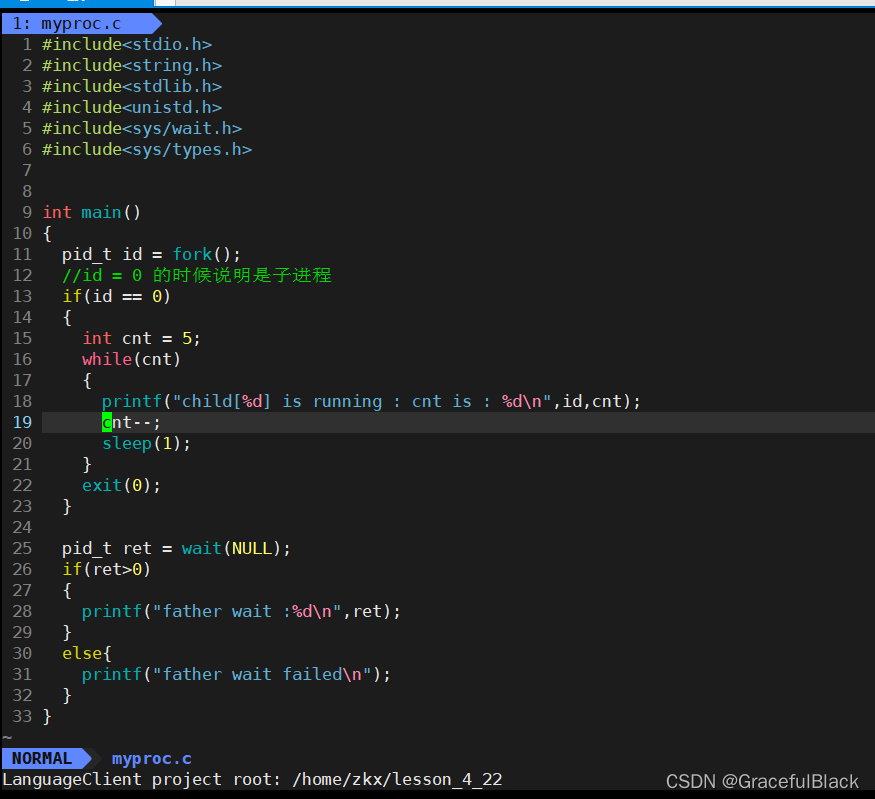The image size is (875, 799).
Task: Click the 'pid_t id = fork();' line
Action: pyautogui.click(x=151, y=254)
